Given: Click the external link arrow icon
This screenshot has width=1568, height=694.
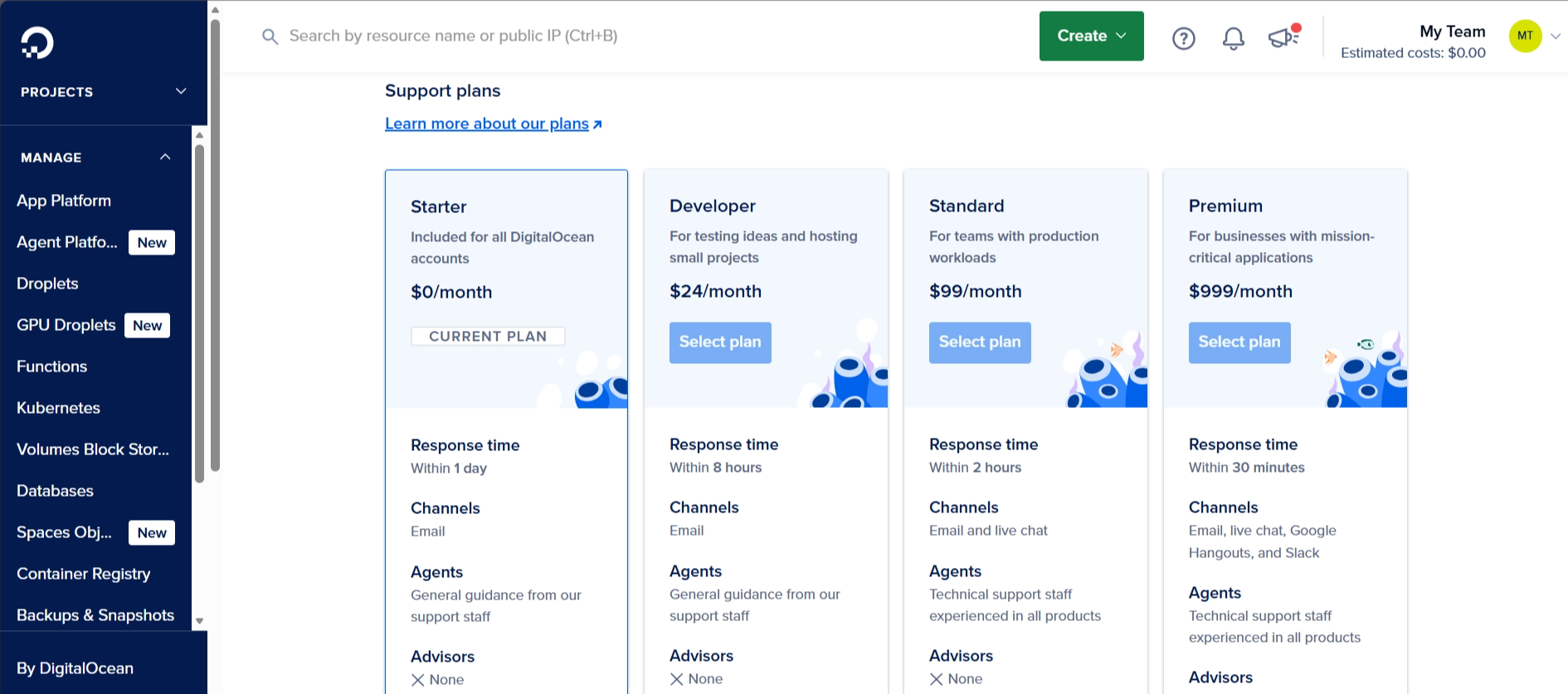Looking at the screenshot, I should [597, 124].
